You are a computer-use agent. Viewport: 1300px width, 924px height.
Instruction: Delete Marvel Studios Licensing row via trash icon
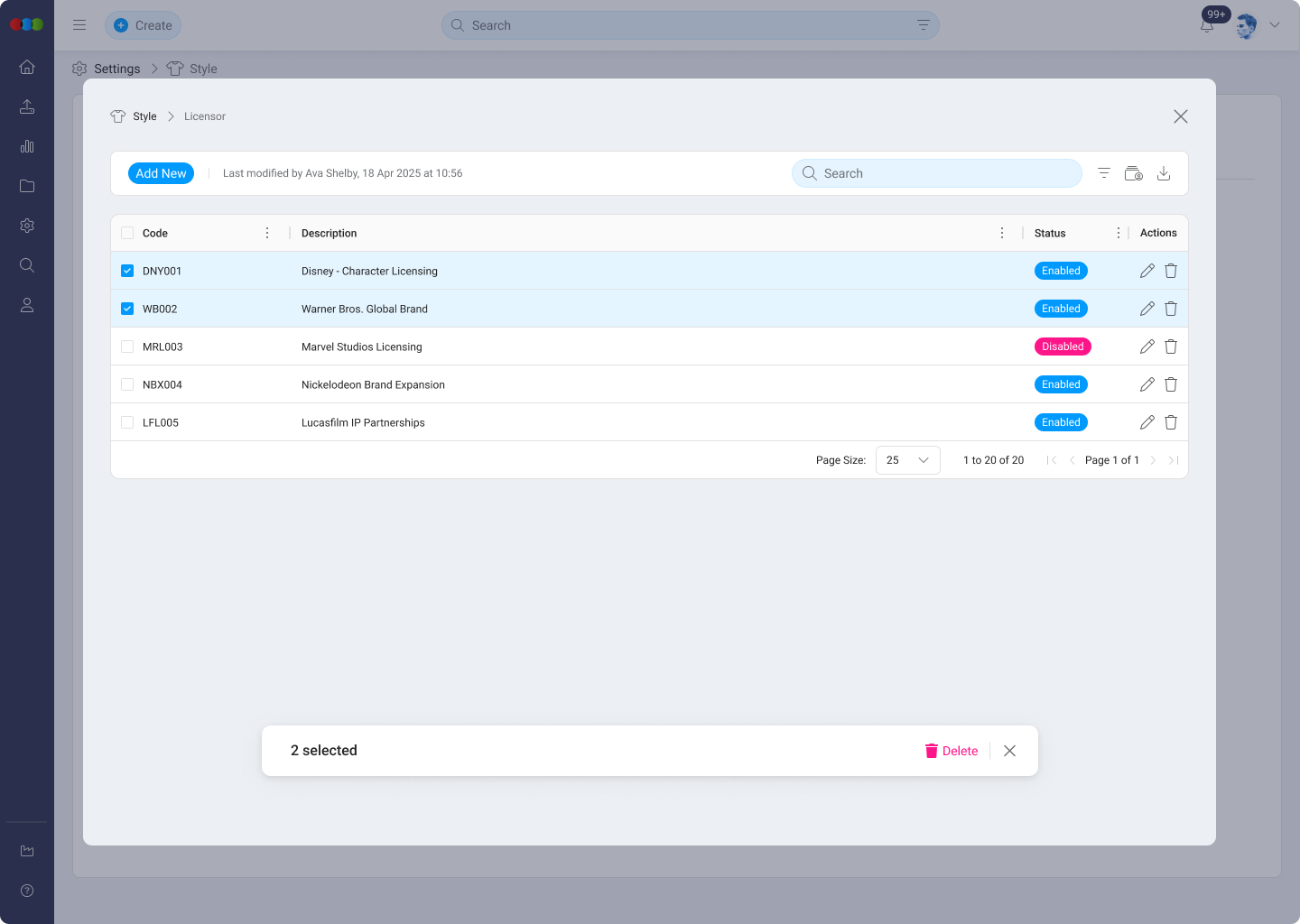click(1171, 346)
